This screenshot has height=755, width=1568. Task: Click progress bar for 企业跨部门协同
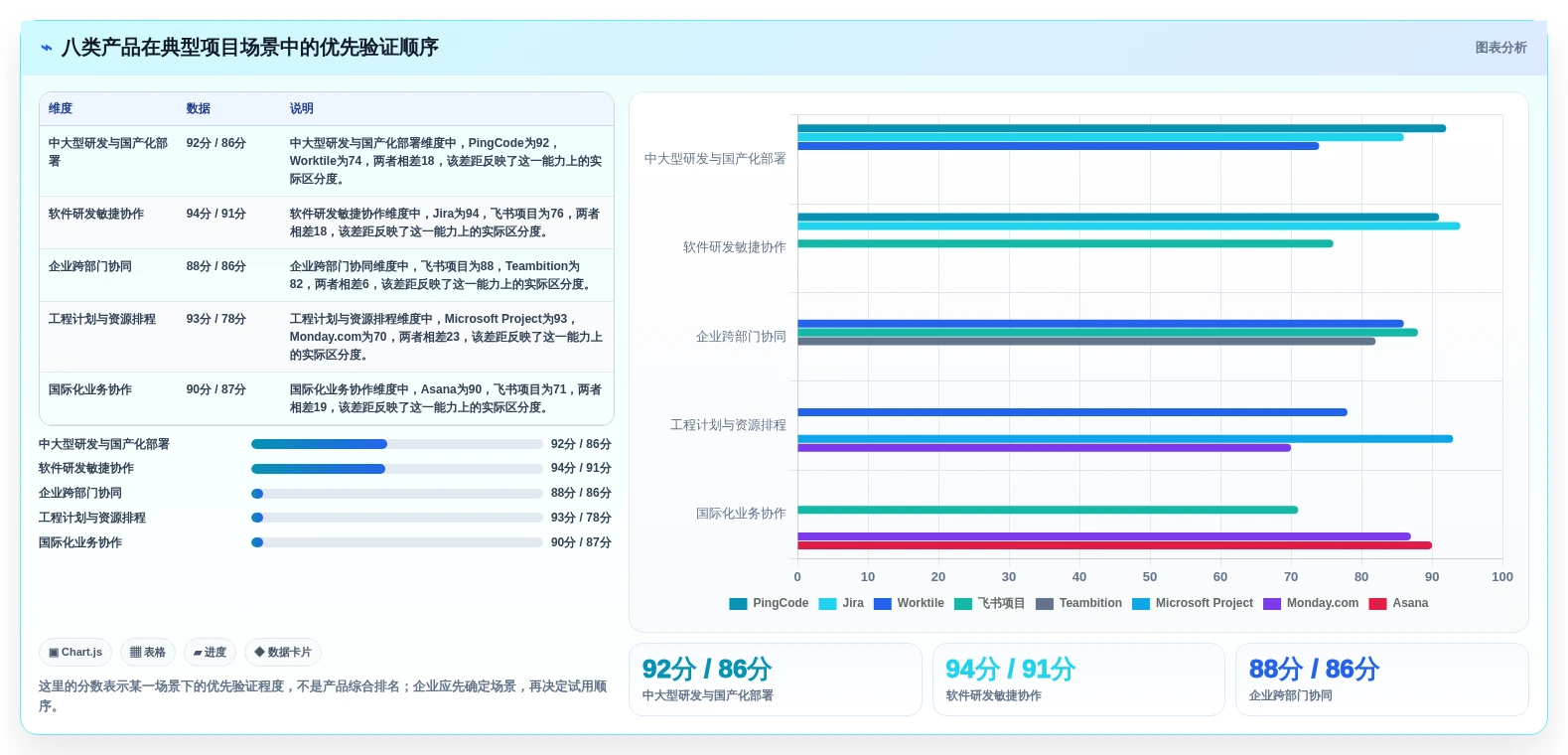397,494
